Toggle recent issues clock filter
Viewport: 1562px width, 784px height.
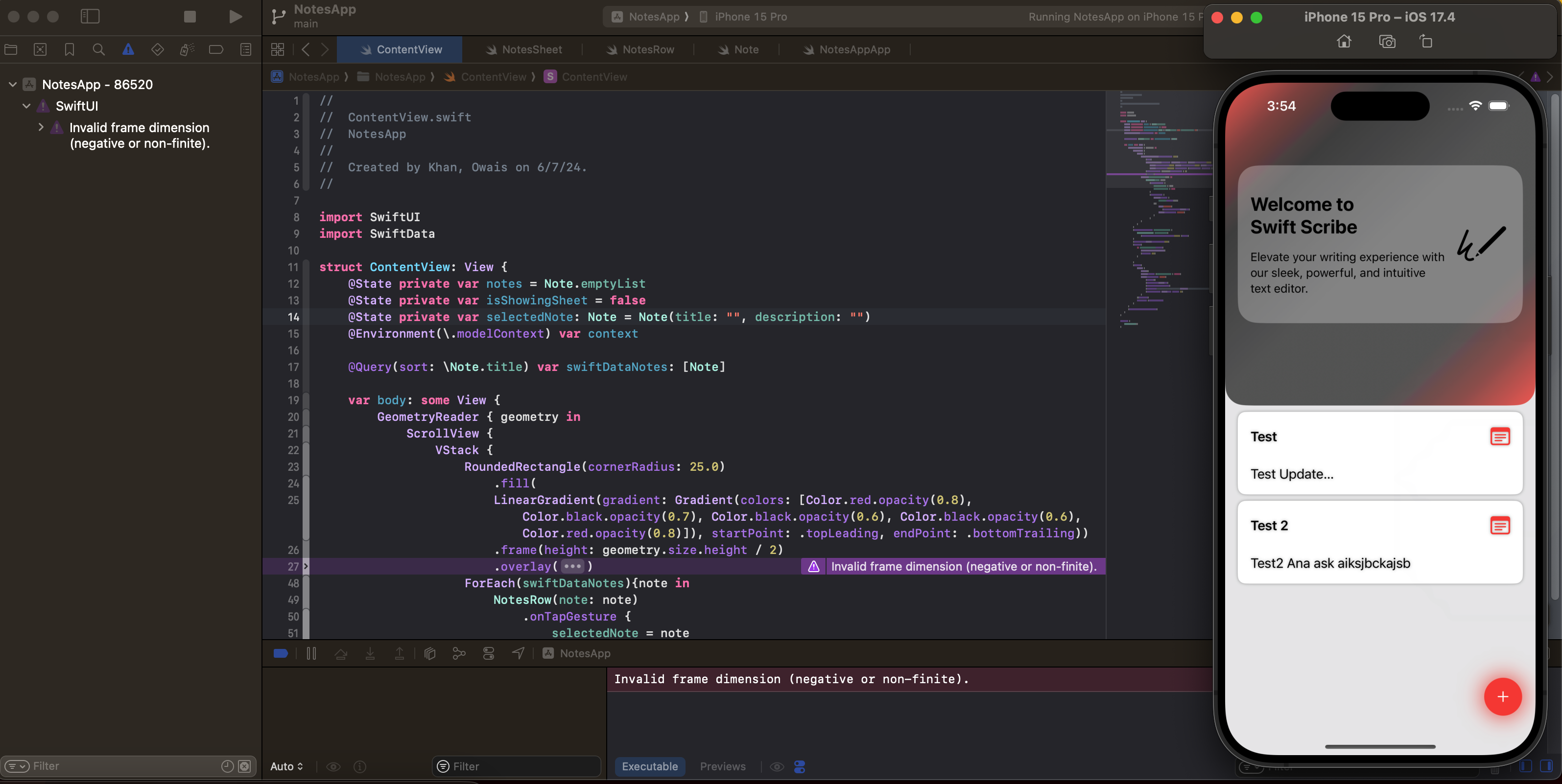click(227, 766)
